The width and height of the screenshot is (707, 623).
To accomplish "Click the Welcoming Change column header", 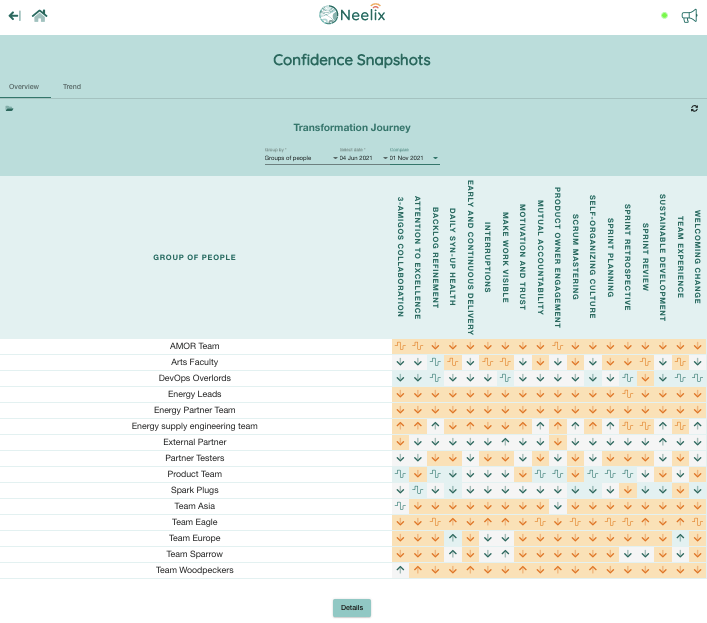I will pyautogui.click(x=698, y=257).
